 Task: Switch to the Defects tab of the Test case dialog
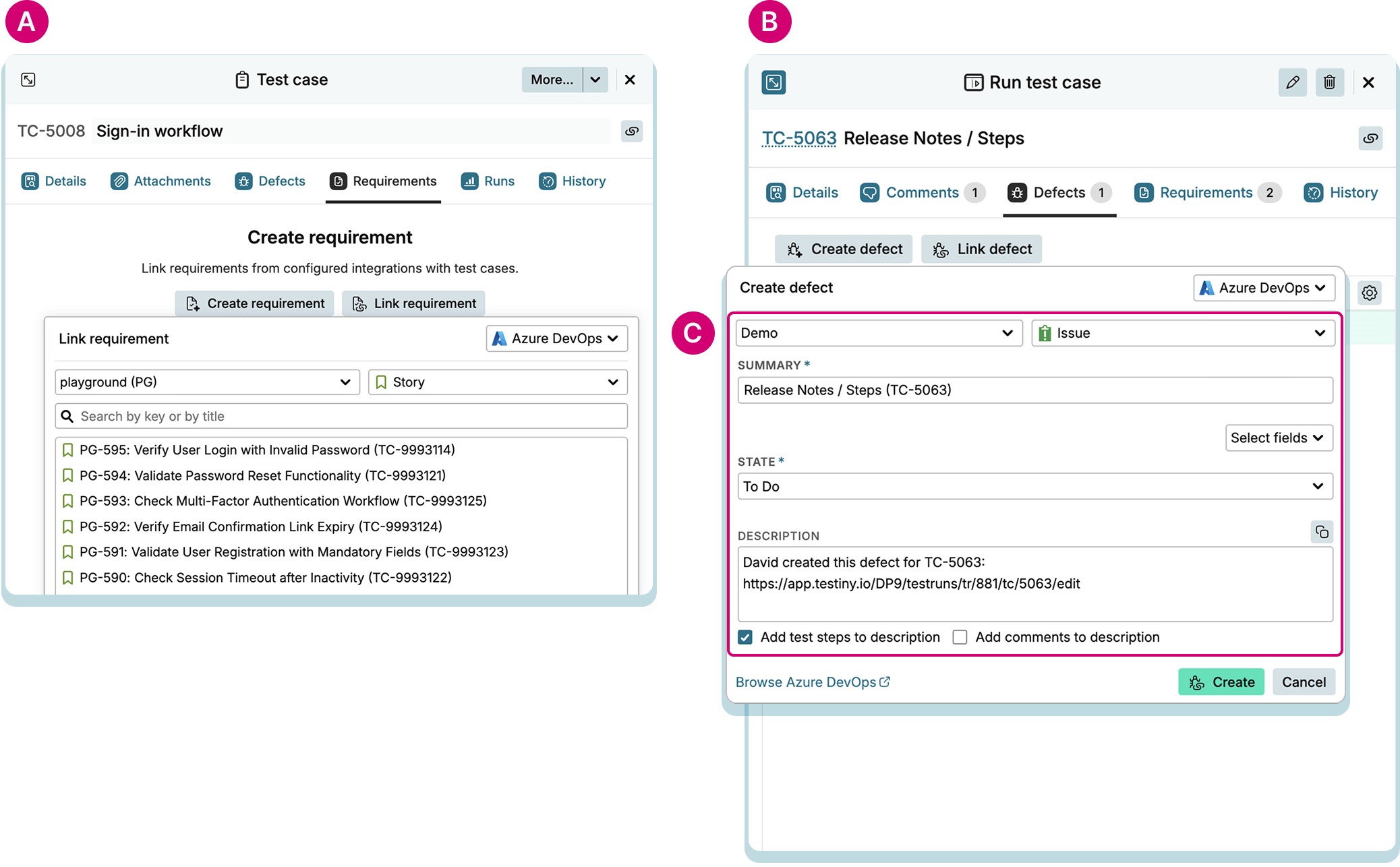click(270, 181)
